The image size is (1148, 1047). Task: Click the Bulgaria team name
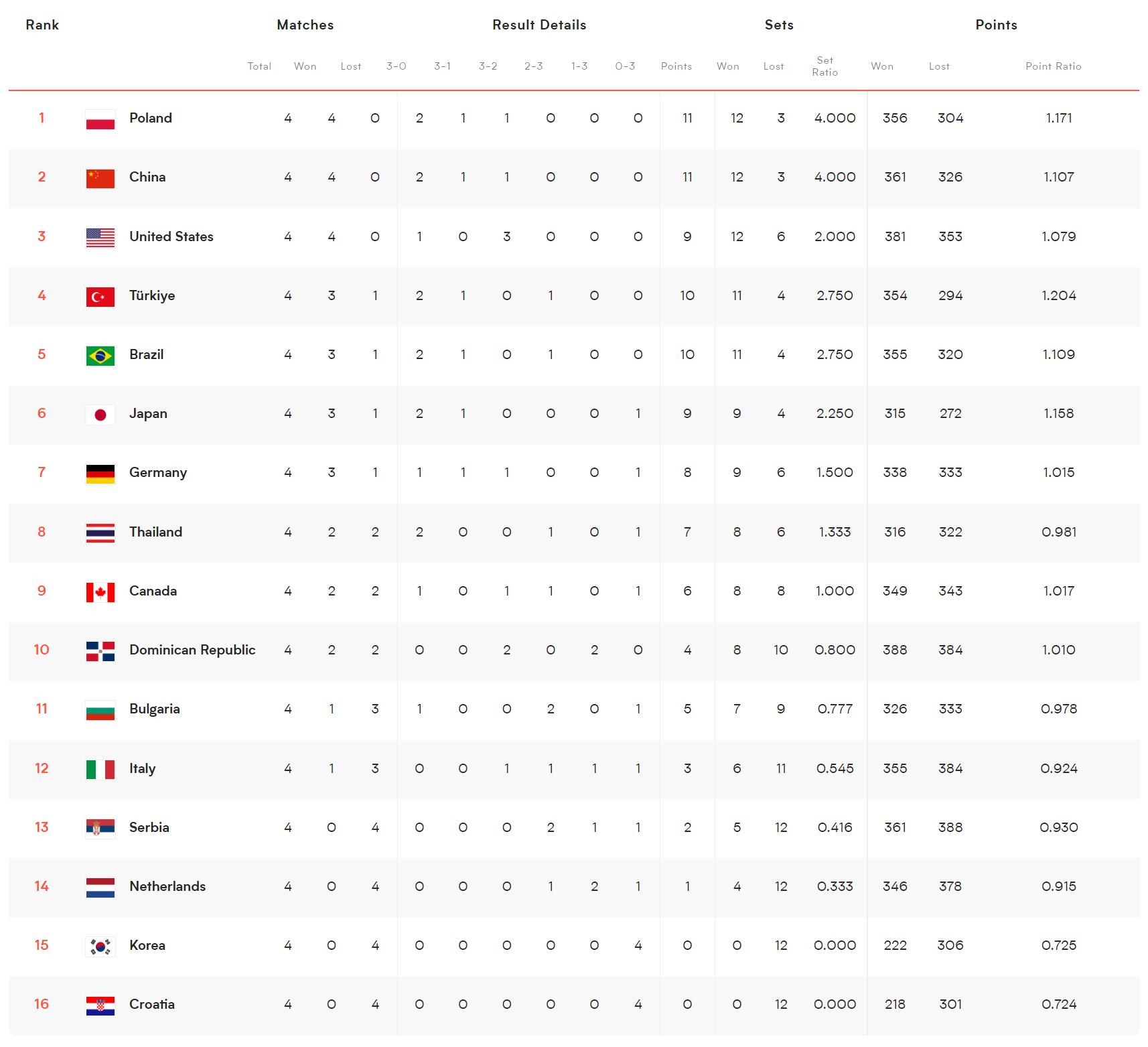(x=154, y=709)
